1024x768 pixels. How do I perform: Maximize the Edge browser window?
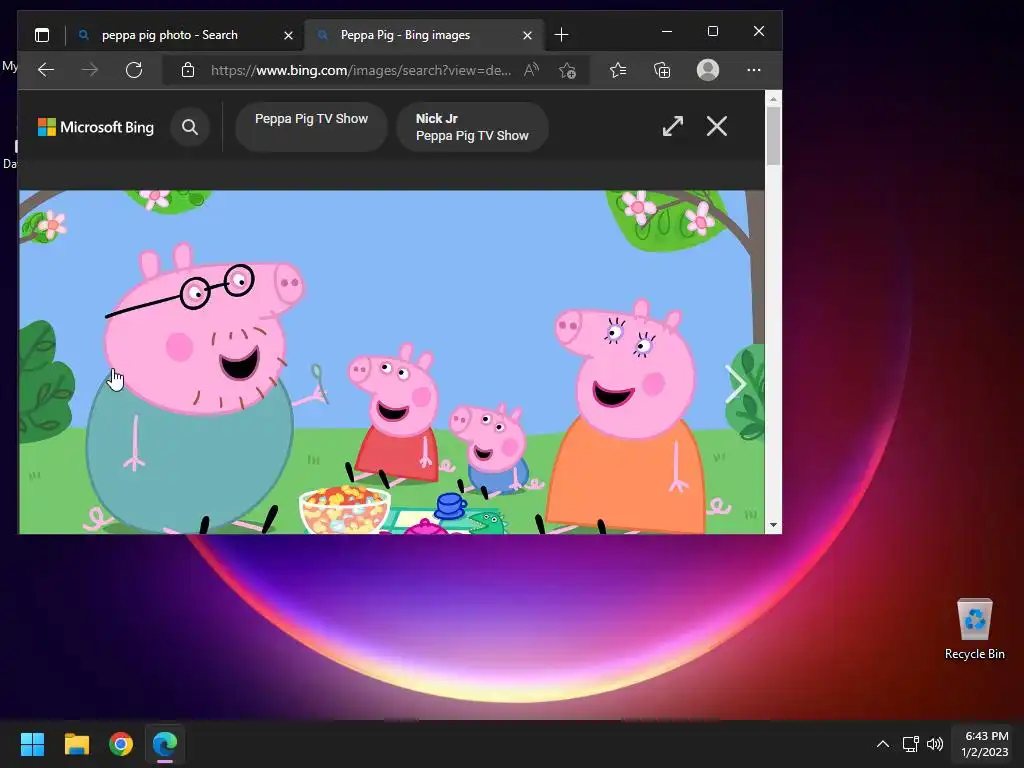[712, 31]
